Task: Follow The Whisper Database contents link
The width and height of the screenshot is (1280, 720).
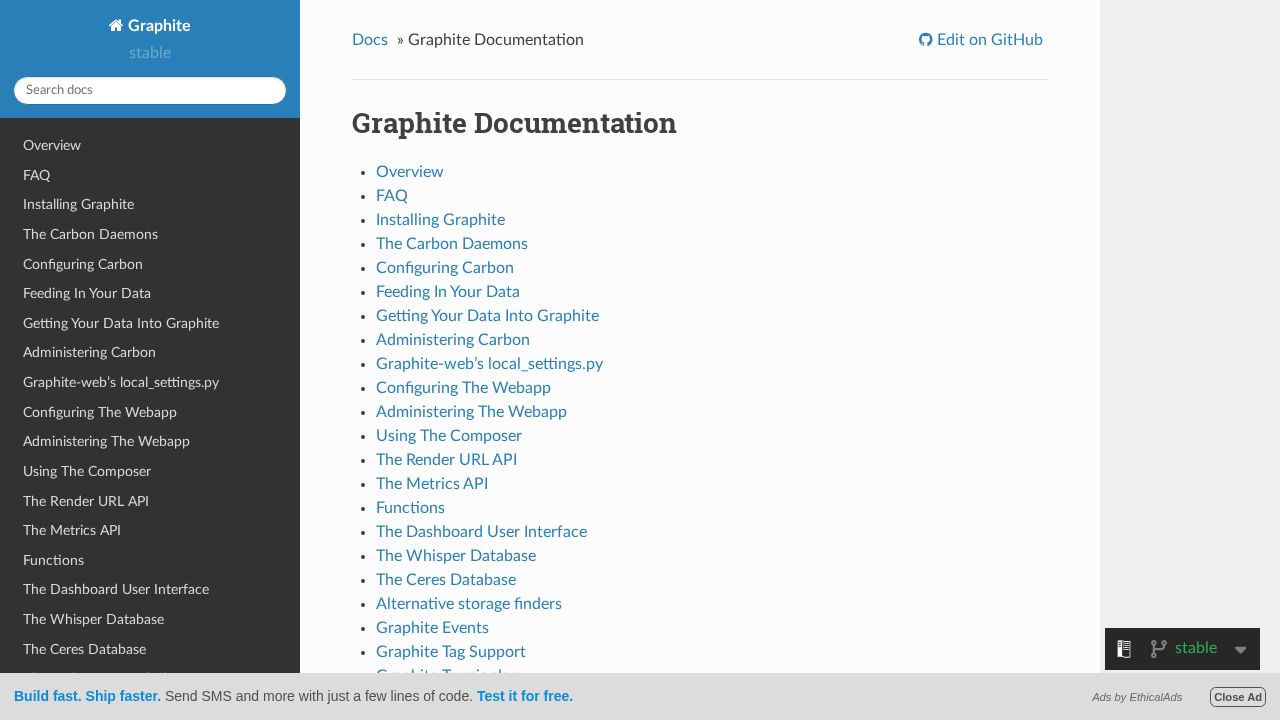Action: 456,556
